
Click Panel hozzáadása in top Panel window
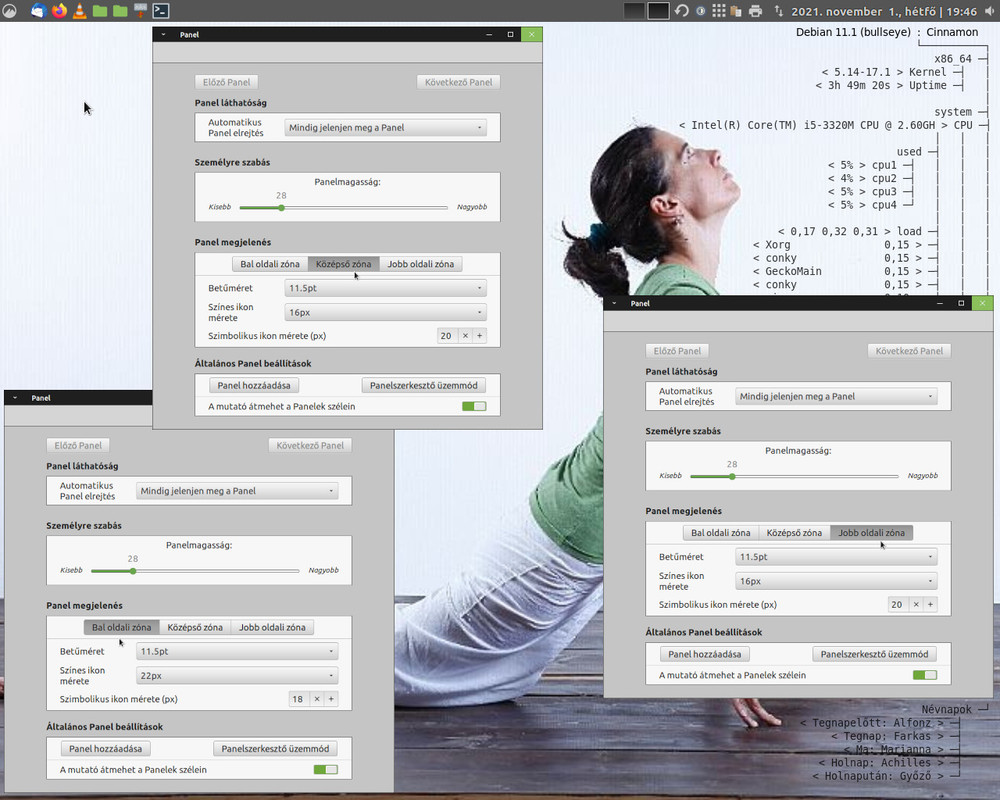click(254, 385)
